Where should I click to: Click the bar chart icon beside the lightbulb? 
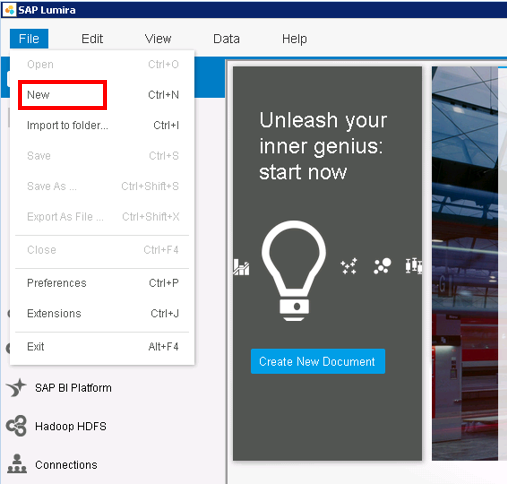click(241, 267)
